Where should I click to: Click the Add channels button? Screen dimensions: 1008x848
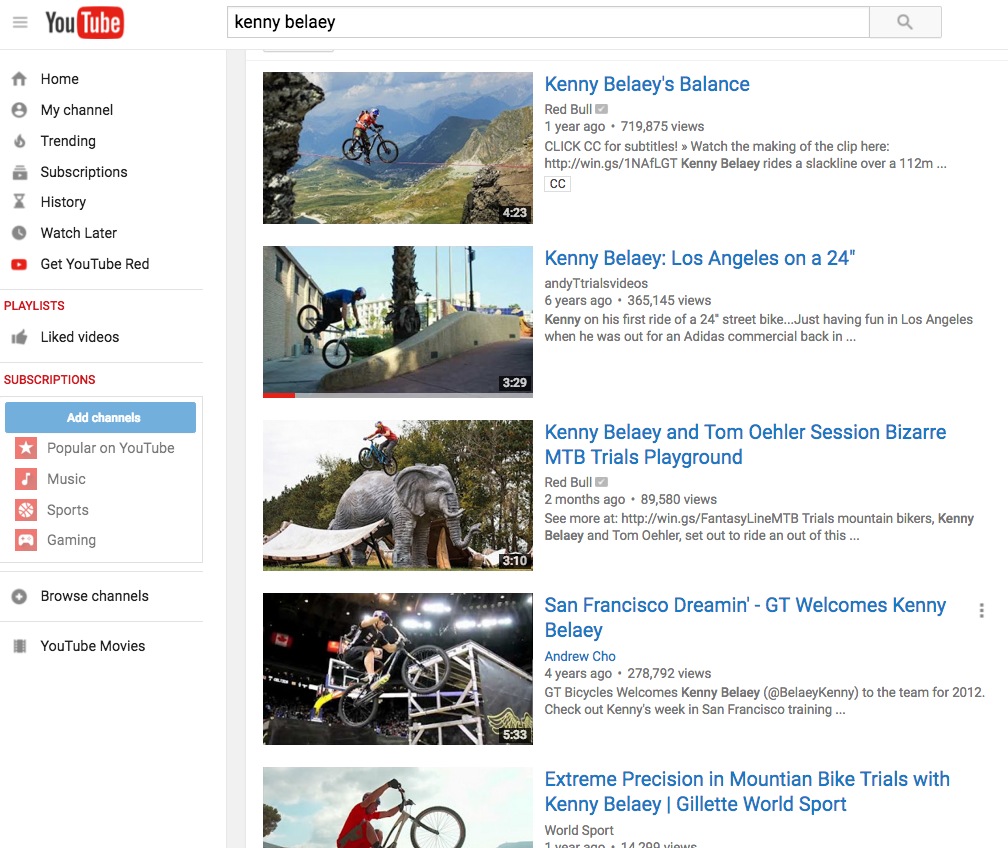click(x=100, y=417)
